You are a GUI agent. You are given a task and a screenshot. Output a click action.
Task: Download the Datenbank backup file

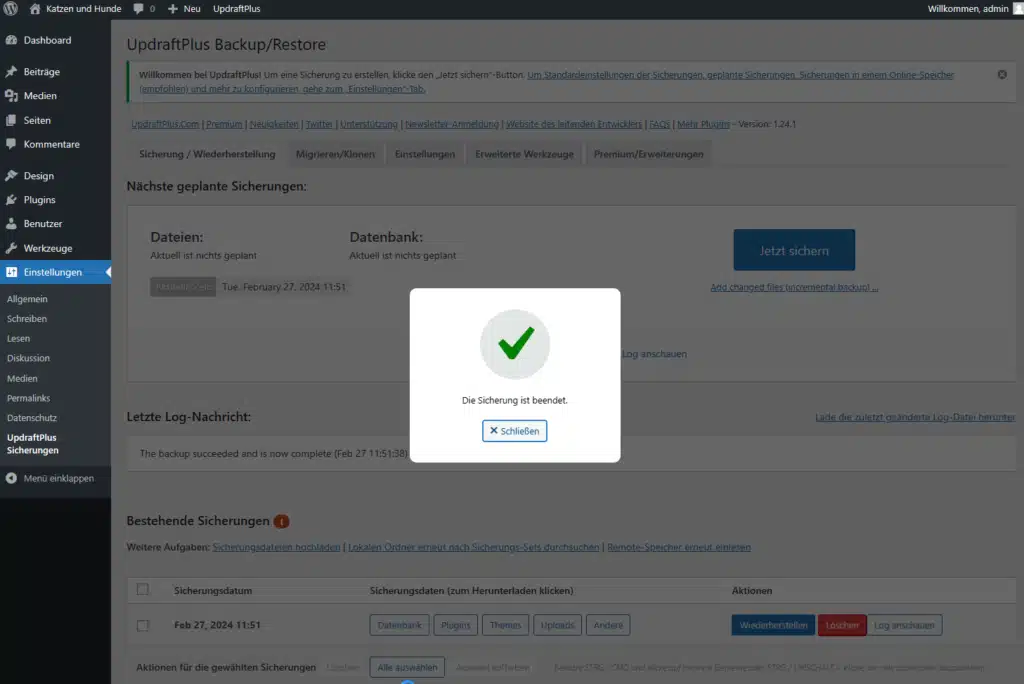click(399, 625)
